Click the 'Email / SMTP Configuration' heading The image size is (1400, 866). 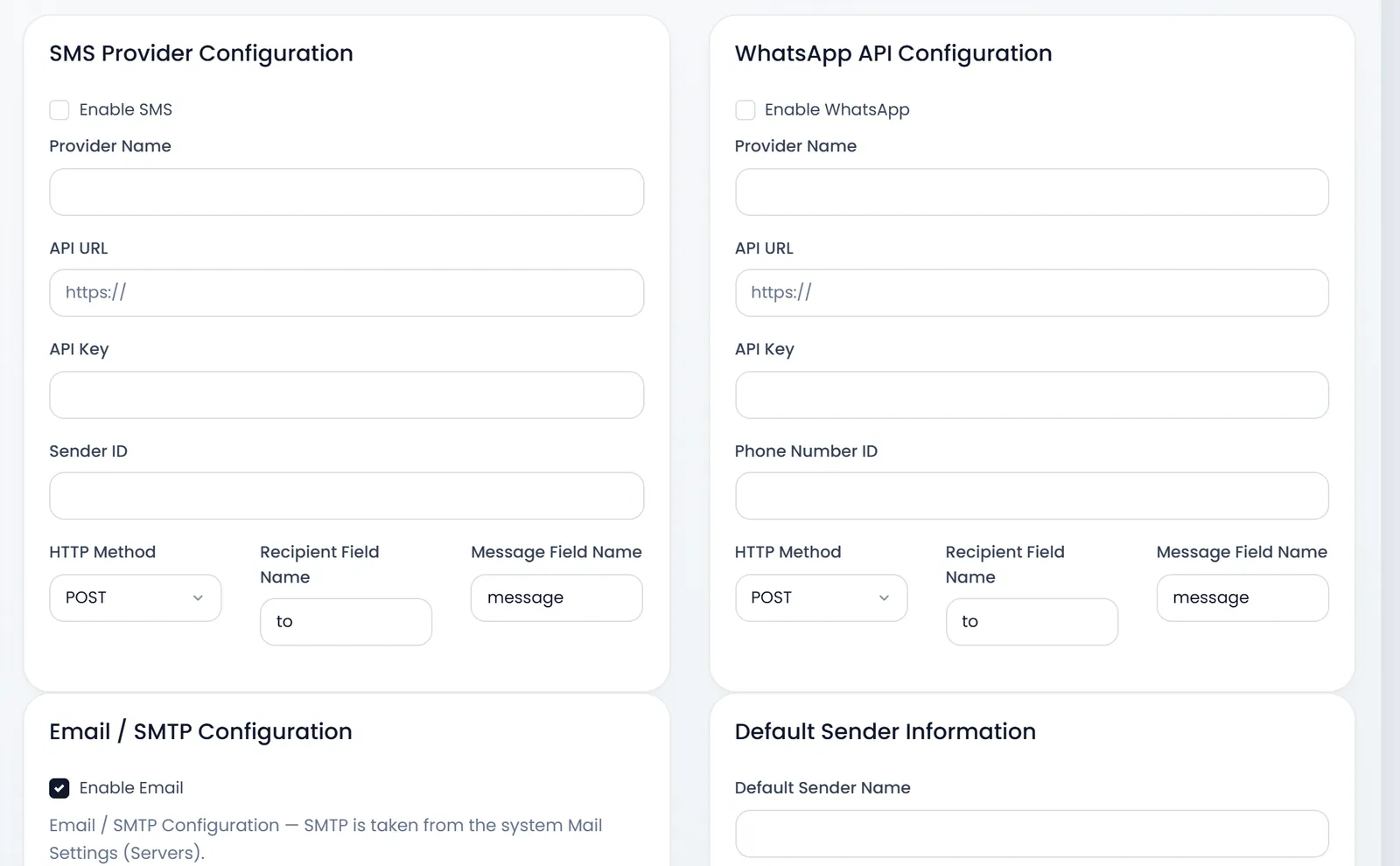pos(201,731)
